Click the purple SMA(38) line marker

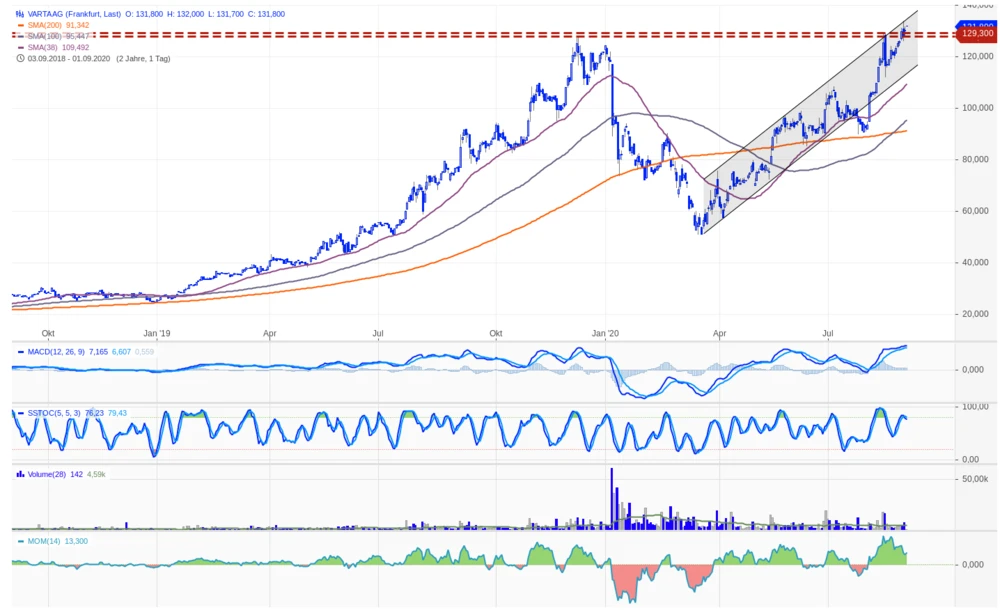pos(21,47)
